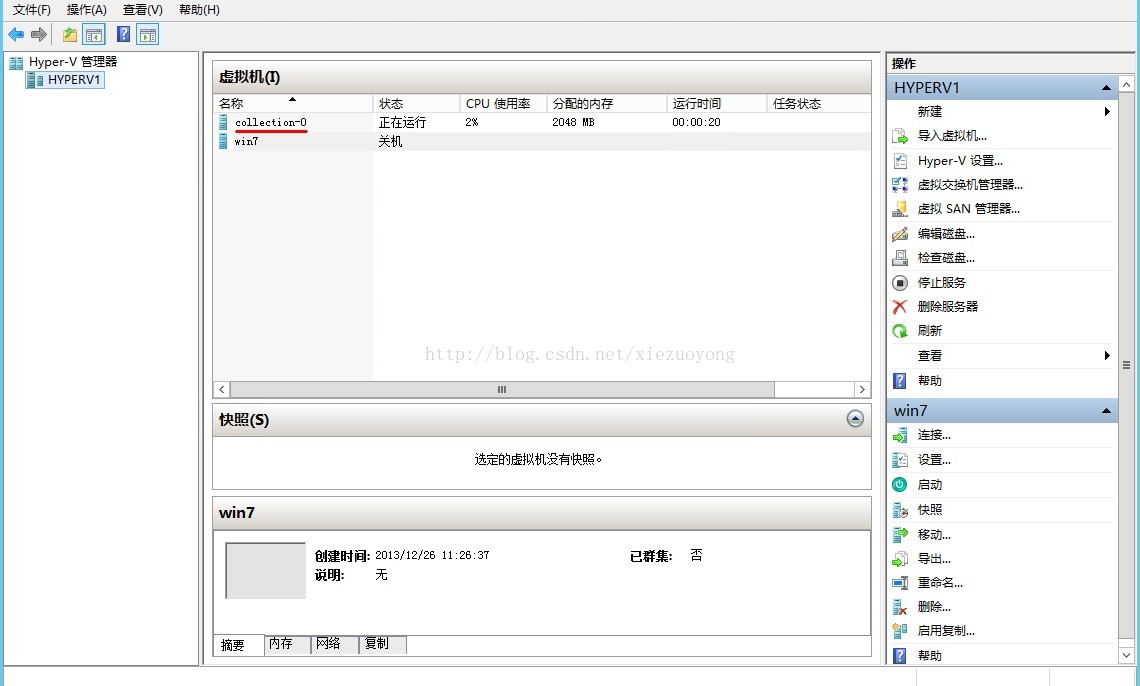
Task: Click the Hyper-V 管理器 tree icon
Action: tap(16, 62)
